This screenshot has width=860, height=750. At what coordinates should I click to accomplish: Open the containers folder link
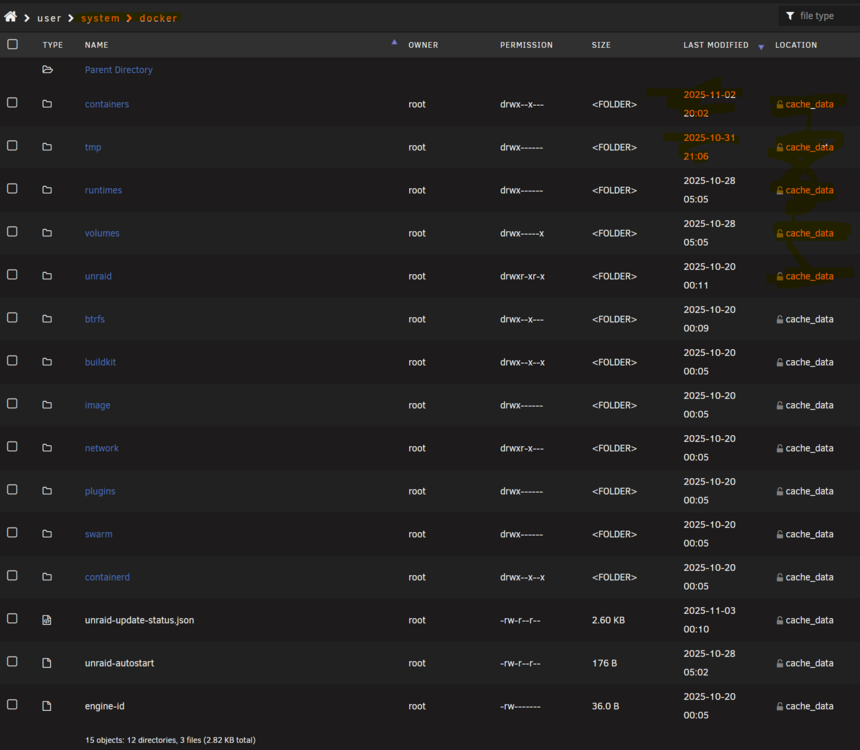coord(107,104)
